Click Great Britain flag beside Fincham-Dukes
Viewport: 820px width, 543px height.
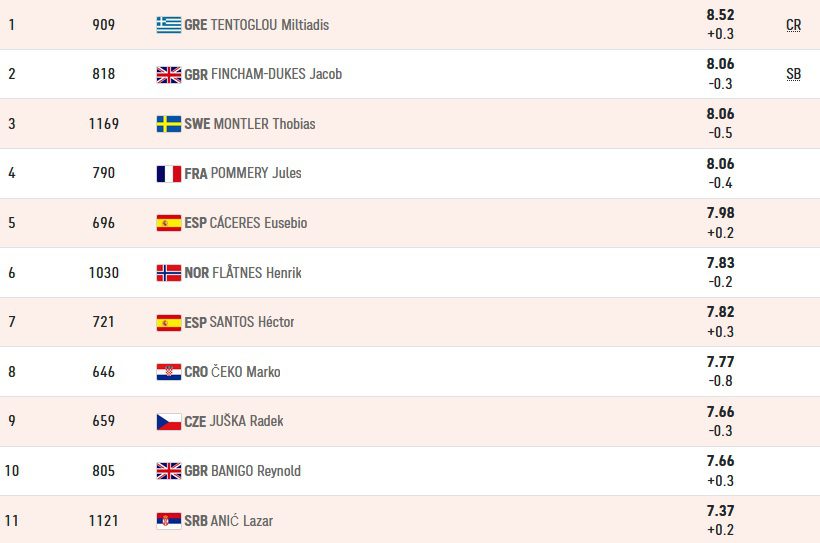pyautogui.click(x=168, y=74)
